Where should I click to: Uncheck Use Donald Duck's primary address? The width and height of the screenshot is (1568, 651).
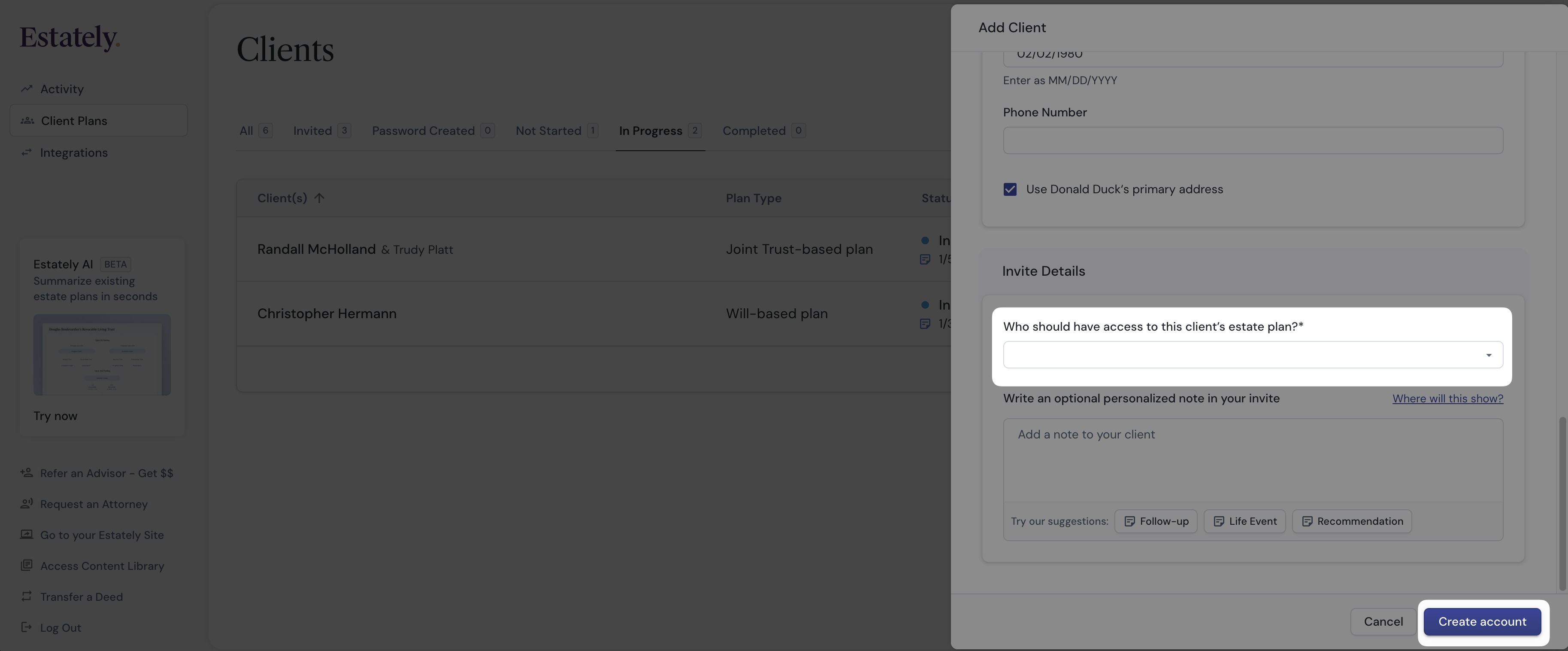coord(1010,189)
